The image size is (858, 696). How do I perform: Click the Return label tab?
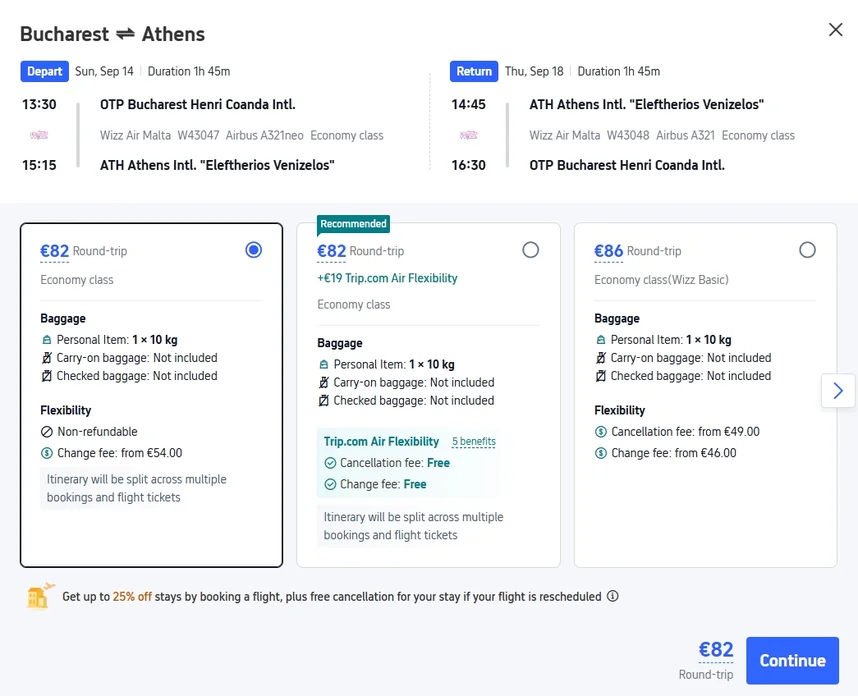(x=474, y=71)
